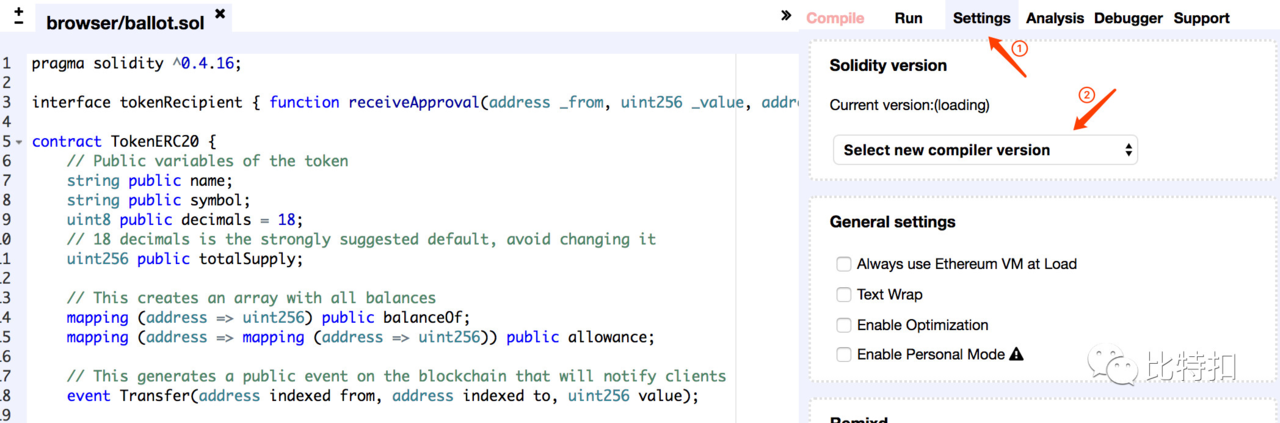Click the interface tokenRecipient line
This screenshot has height=423, width=1280.
pyautogui.click(x=415, y=102)
